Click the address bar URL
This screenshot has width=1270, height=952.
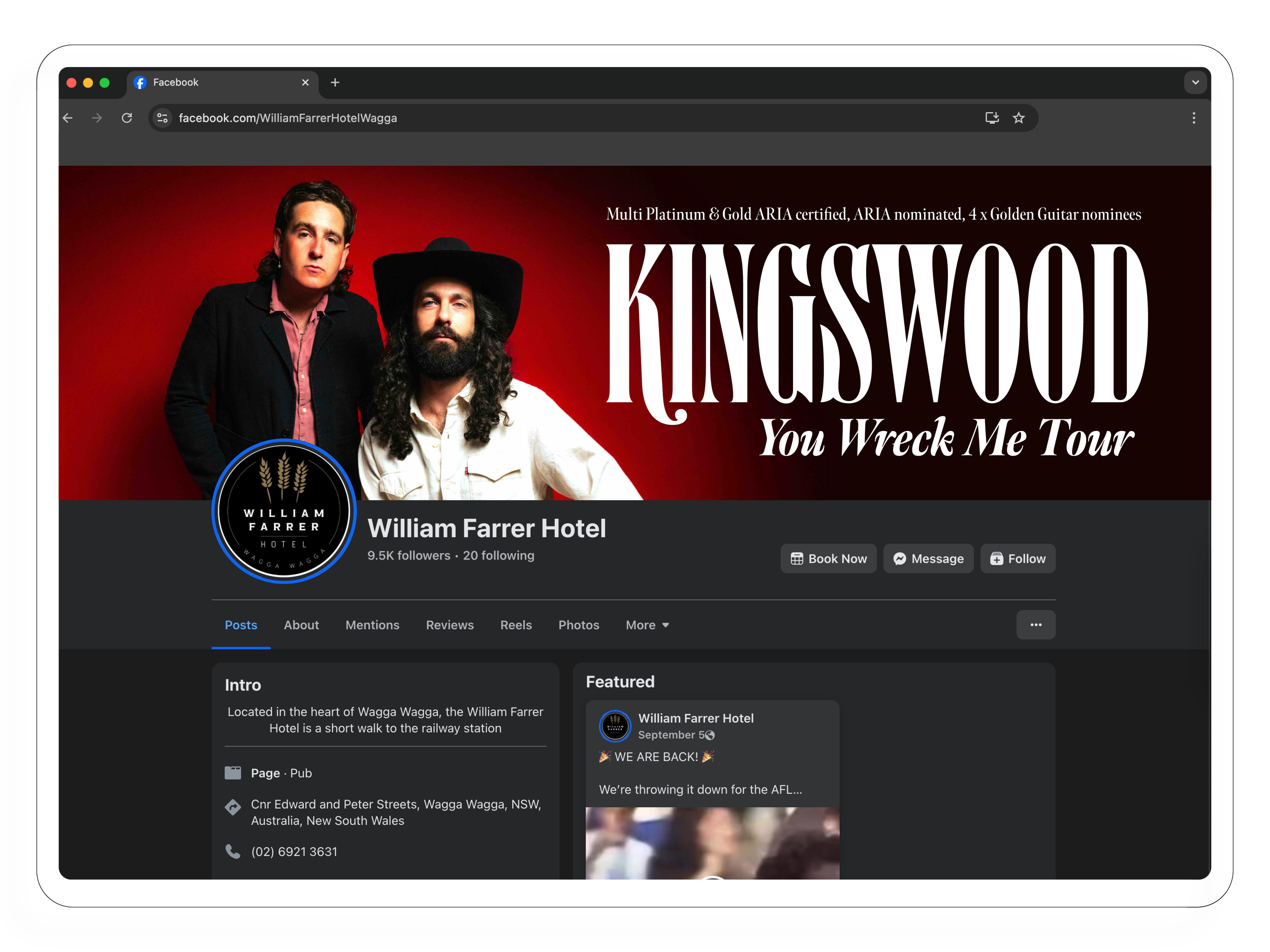[288, 118]
